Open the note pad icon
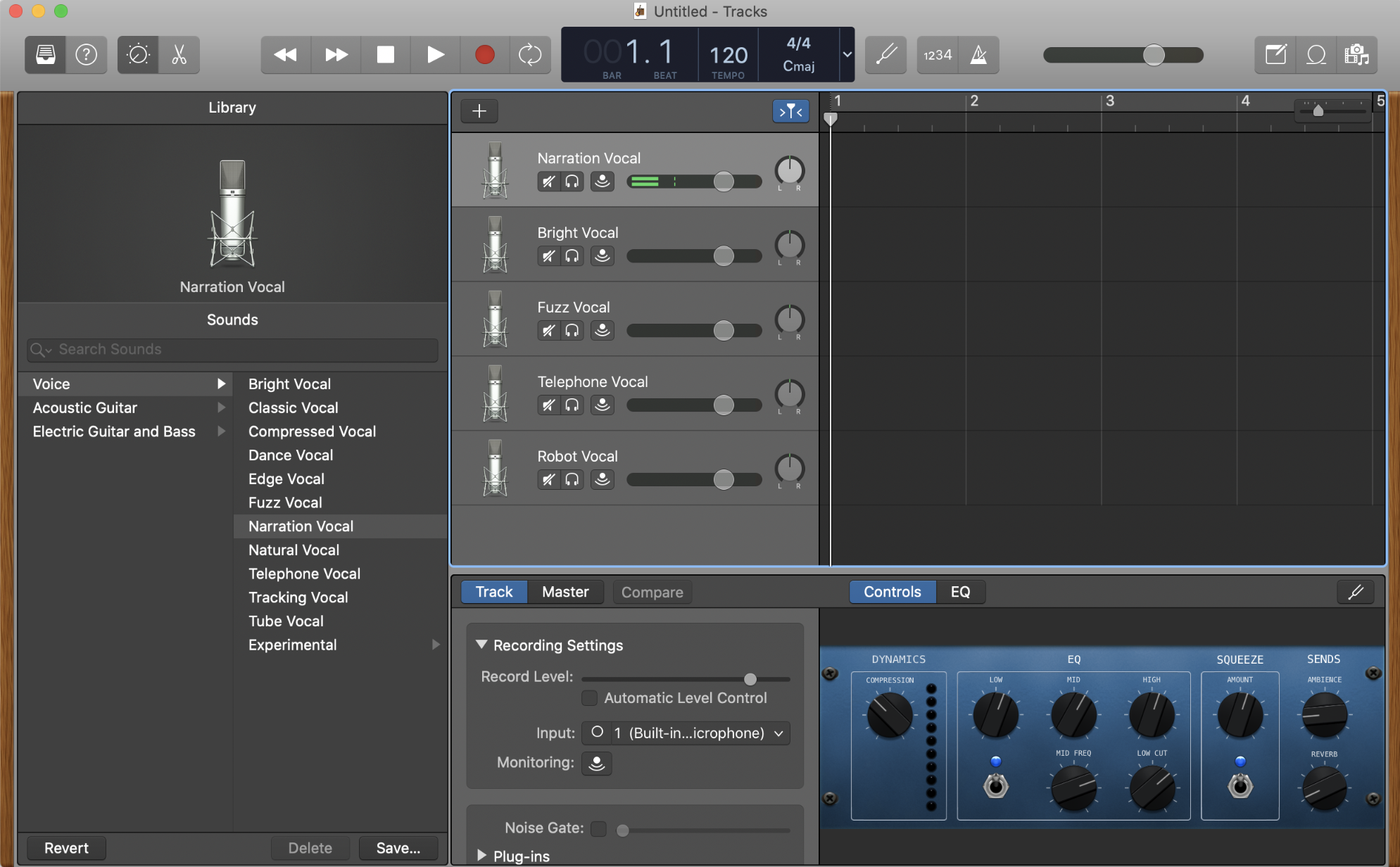The height and width of the screenshot is (867, 1400). click(x=1275, y=55)
